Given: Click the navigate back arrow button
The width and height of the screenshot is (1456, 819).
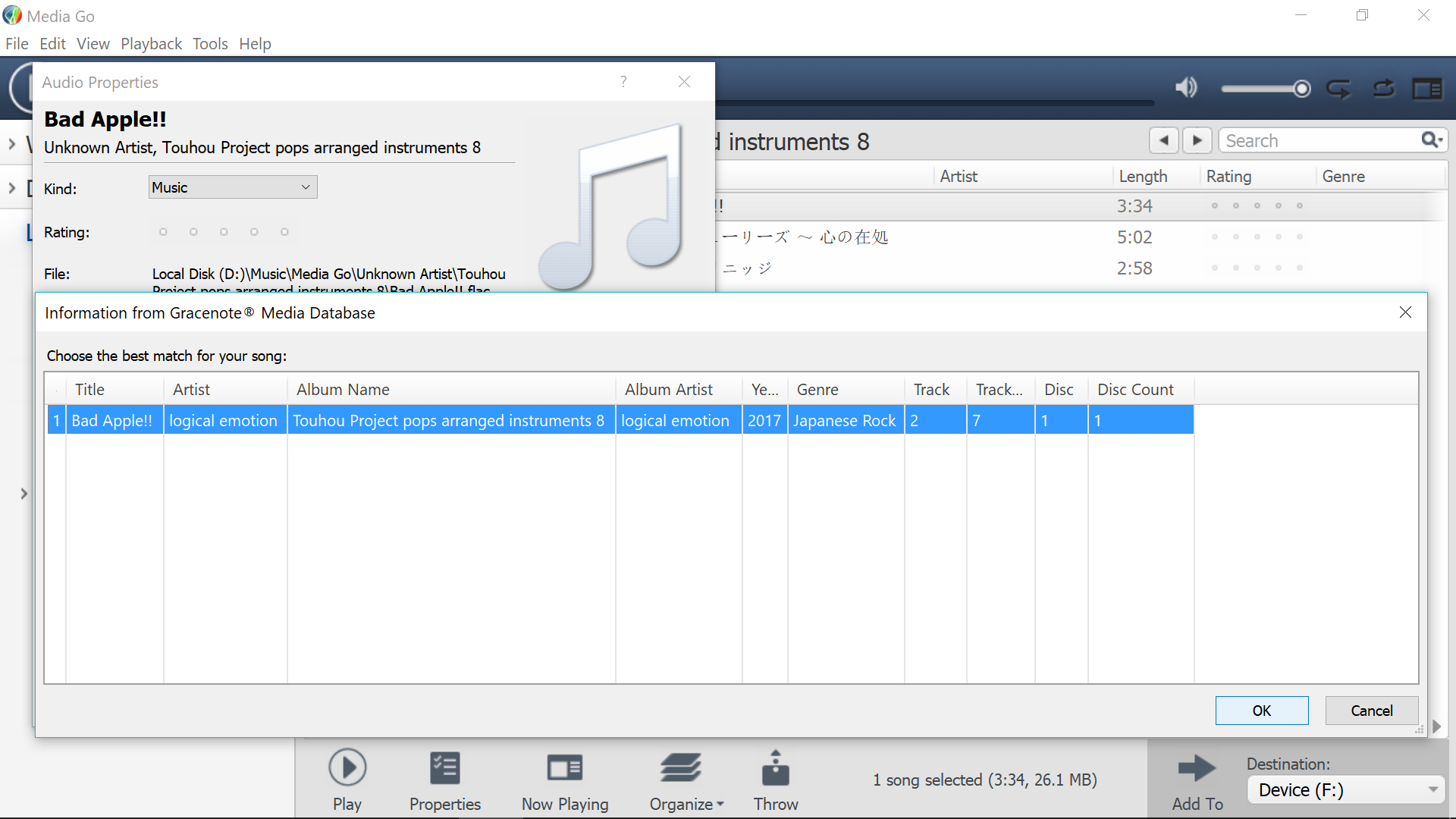Looking at the screenshot, I should coord(1163,140).
